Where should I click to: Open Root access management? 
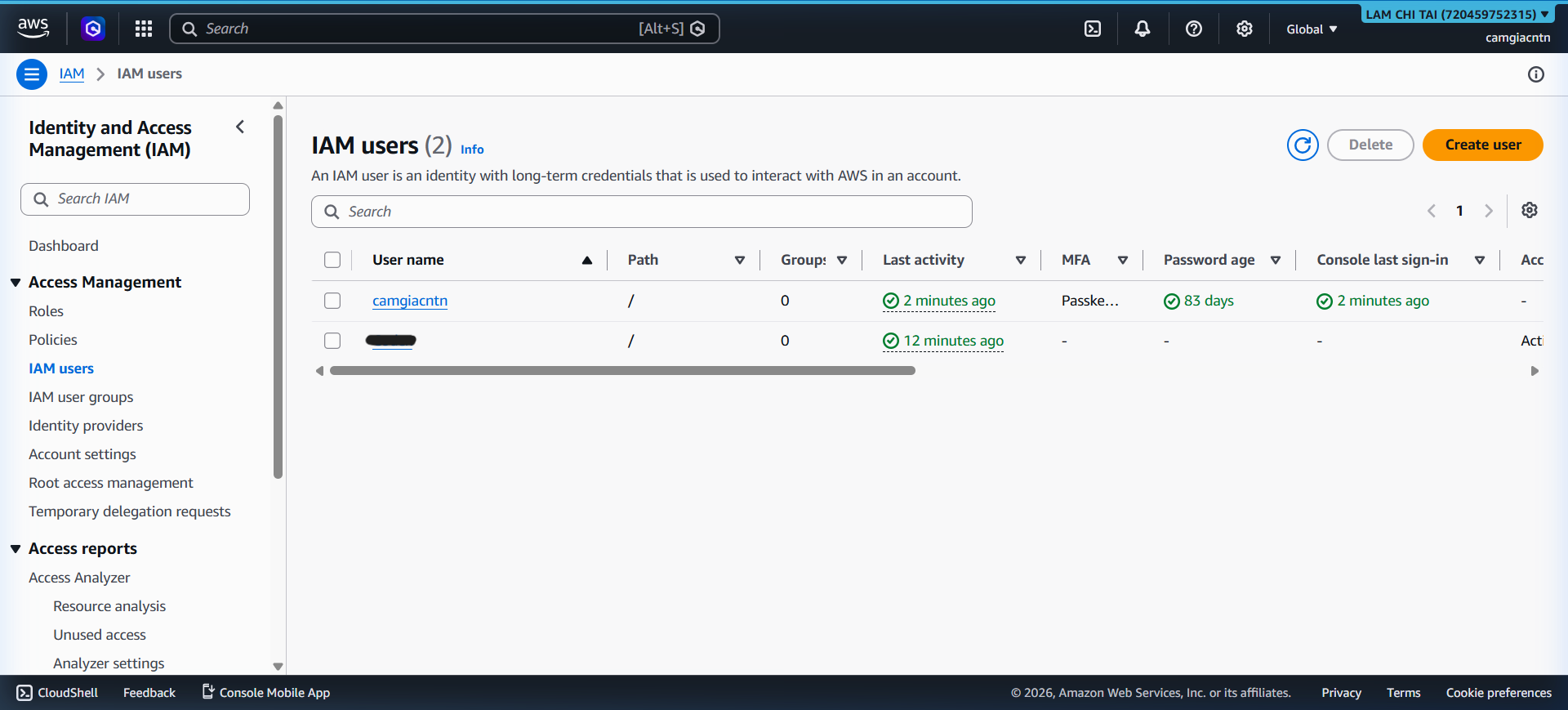(111, 483)
